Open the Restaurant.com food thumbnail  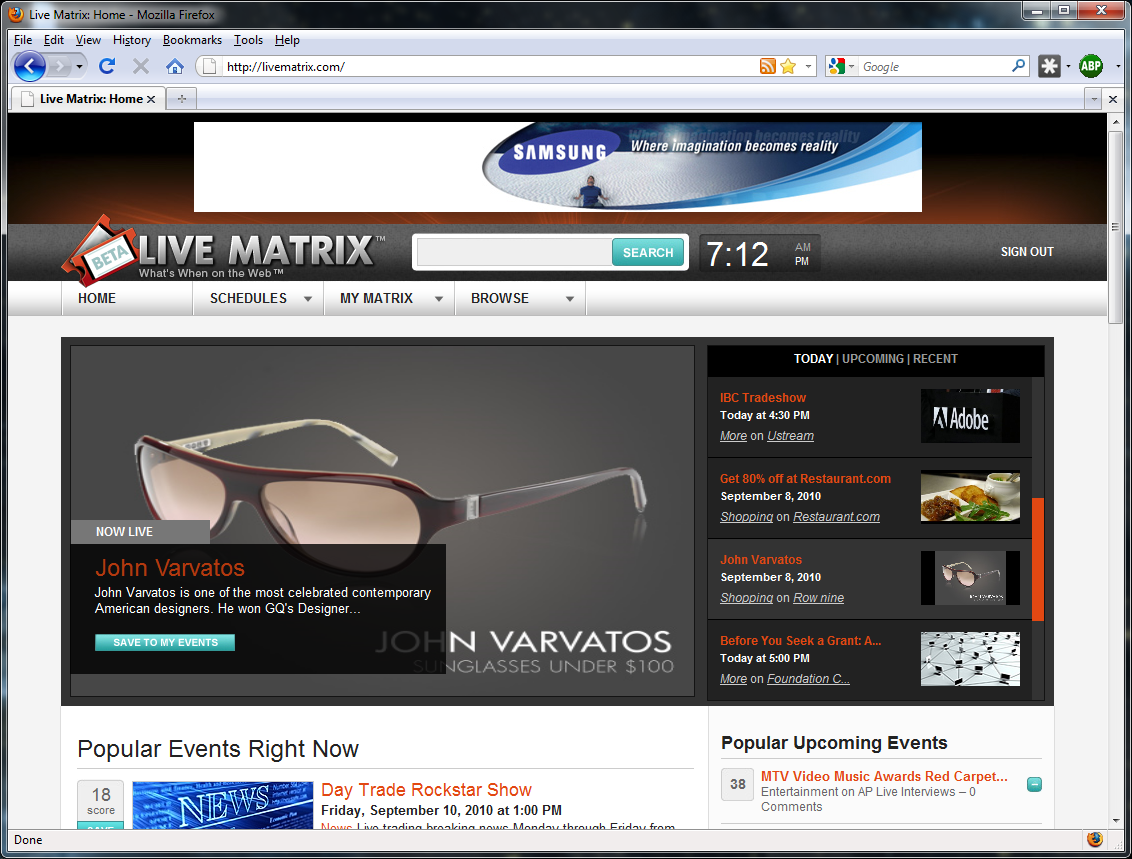tap(970, 497)
